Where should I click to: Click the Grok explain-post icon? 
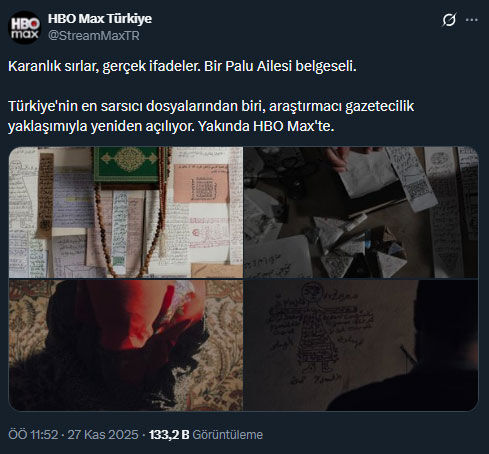click(x=449, y=20)
